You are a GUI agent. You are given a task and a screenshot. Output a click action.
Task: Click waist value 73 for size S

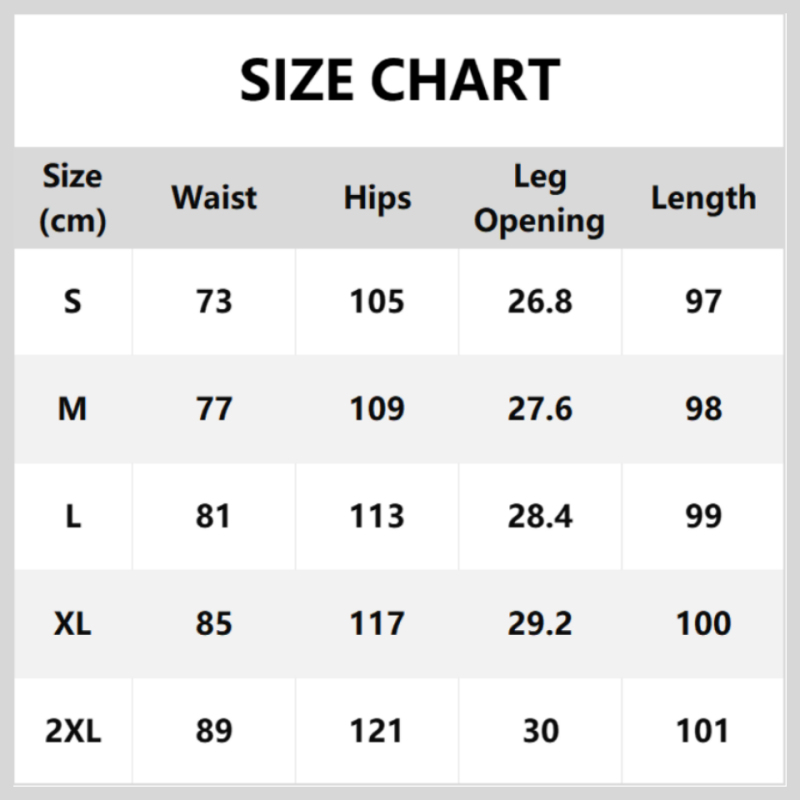pyautogui.click(x=214, y=301)
